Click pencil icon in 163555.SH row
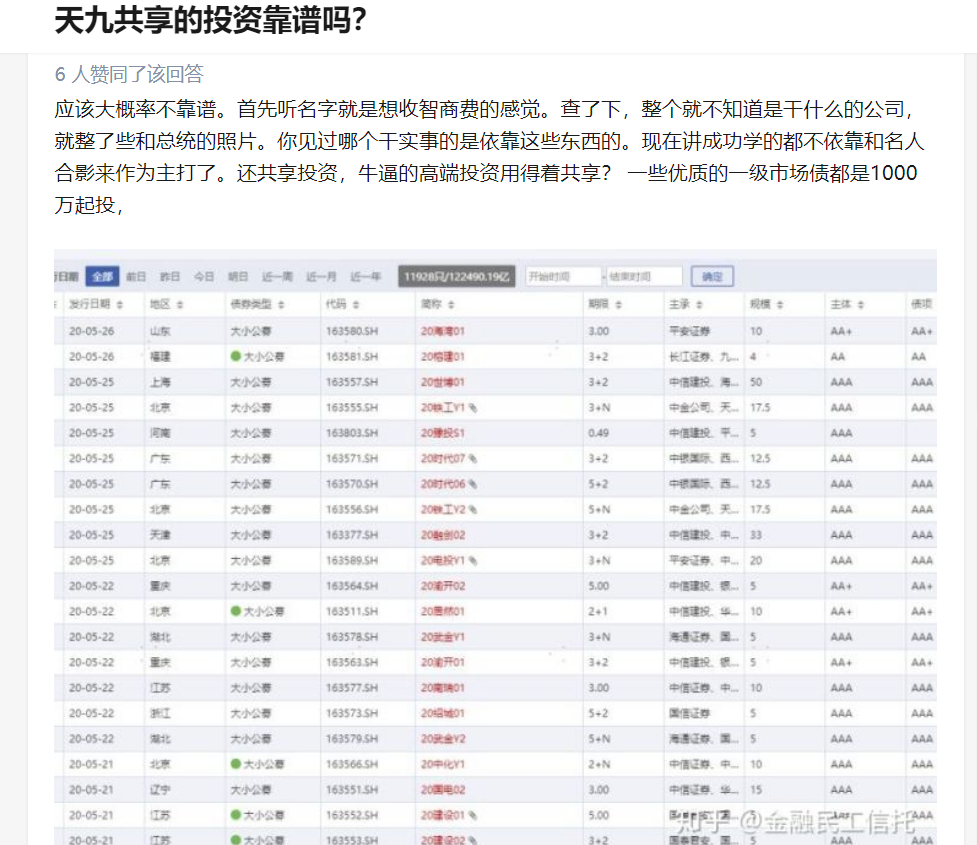Screen dimensions: 977x845 [x=473, y=408]
